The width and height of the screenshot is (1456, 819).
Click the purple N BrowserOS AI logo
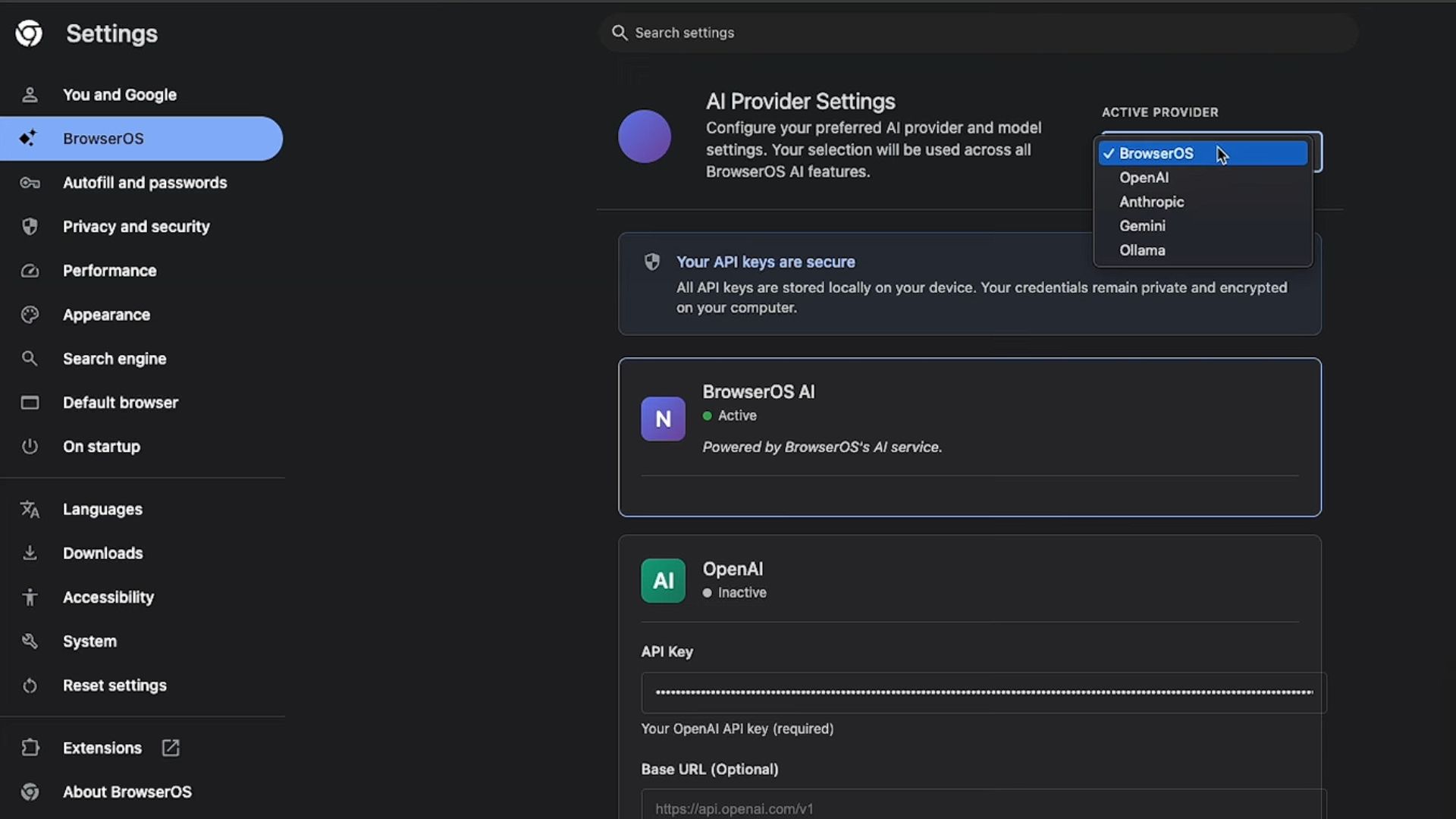click(x=663, y=419)
